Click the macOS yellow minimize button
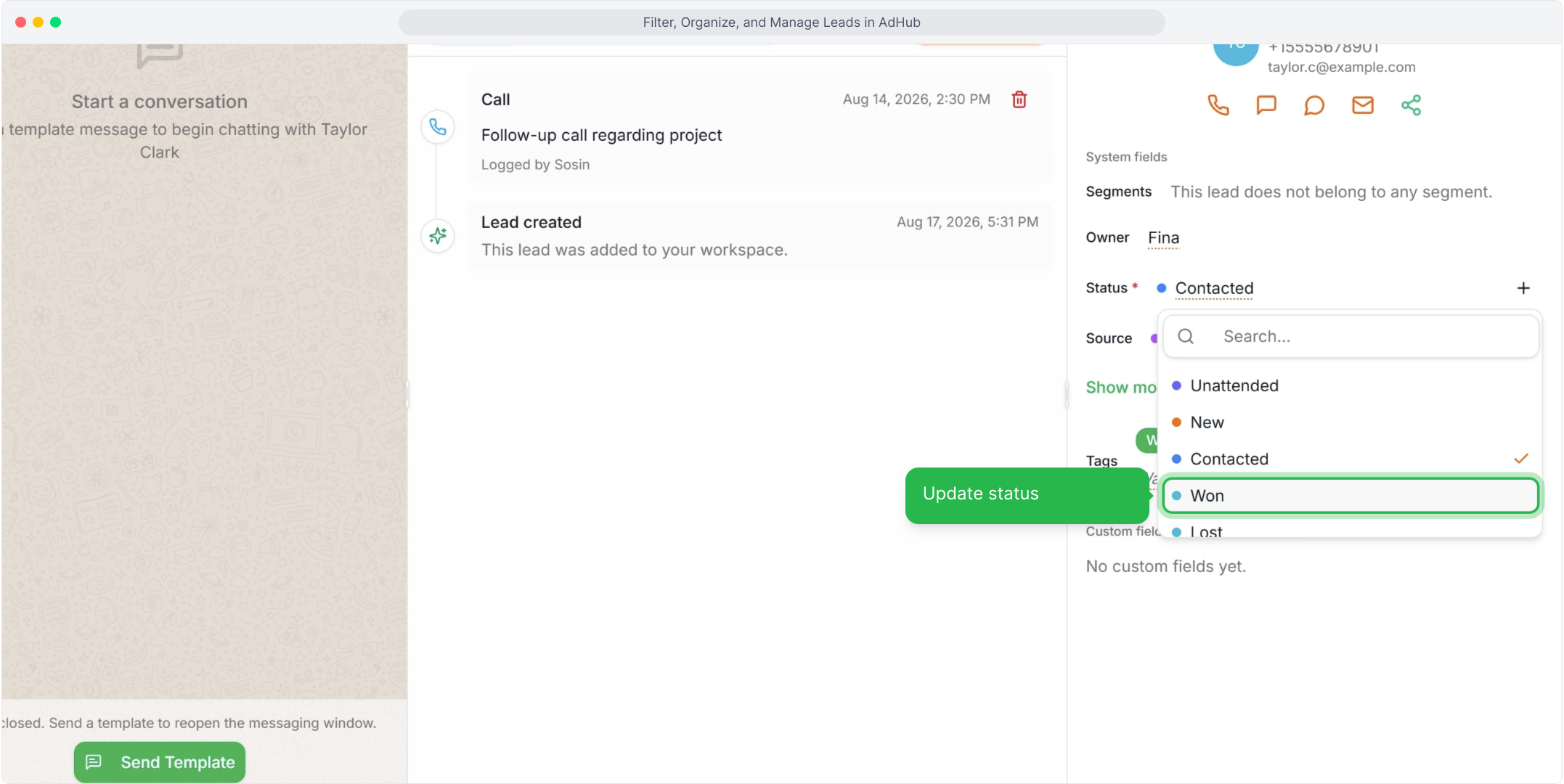1564x784 pixels. (38, 23)
